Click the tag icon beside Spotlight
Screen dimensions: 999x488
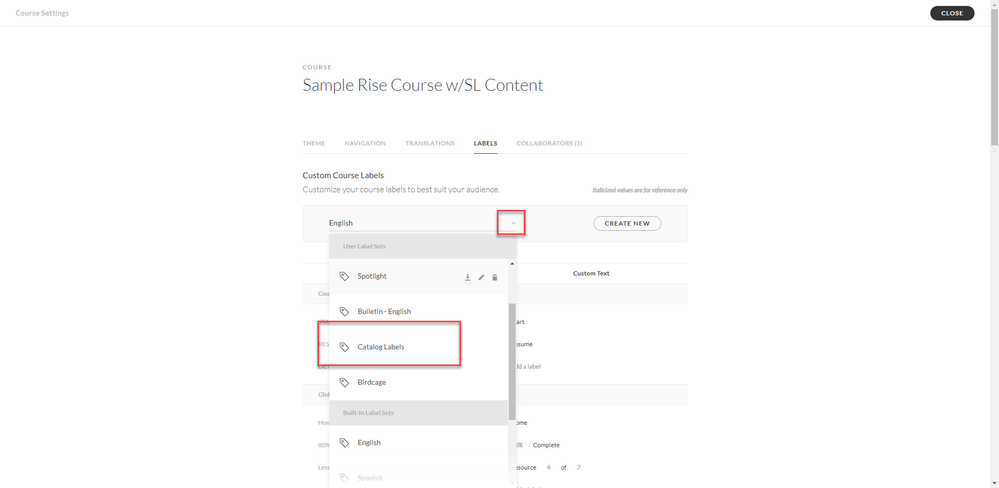tap(344, 276)
